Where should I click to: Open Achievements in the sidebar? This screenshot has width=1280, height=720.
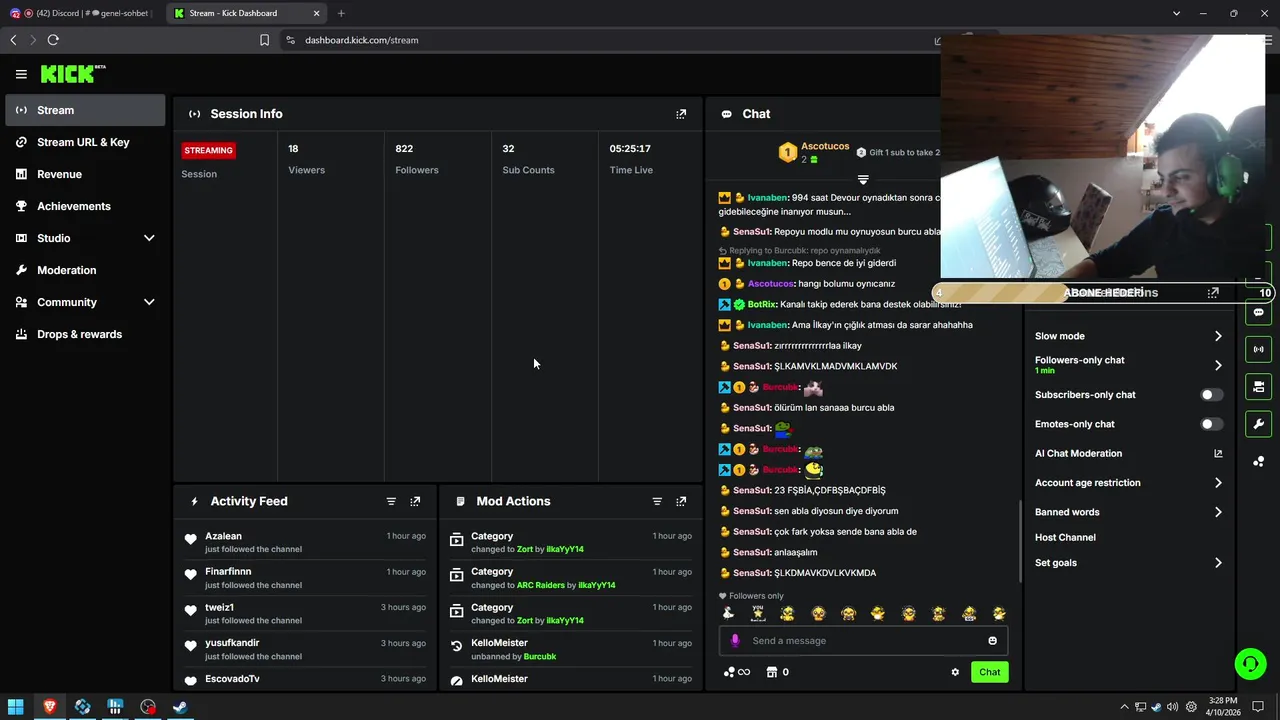point(85,206)
